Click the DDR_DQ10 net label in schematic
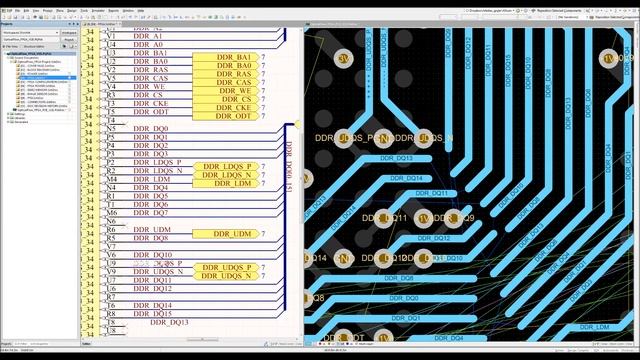Viewport: 640px width, 360px height. tap(153, 255)
